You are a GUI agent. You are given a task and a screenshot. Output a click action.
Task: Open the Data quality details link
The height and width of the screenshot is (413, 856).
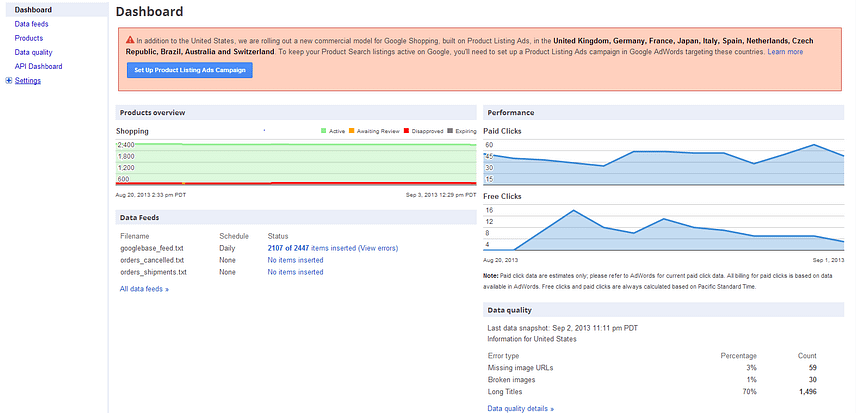[x=520, y=408]
